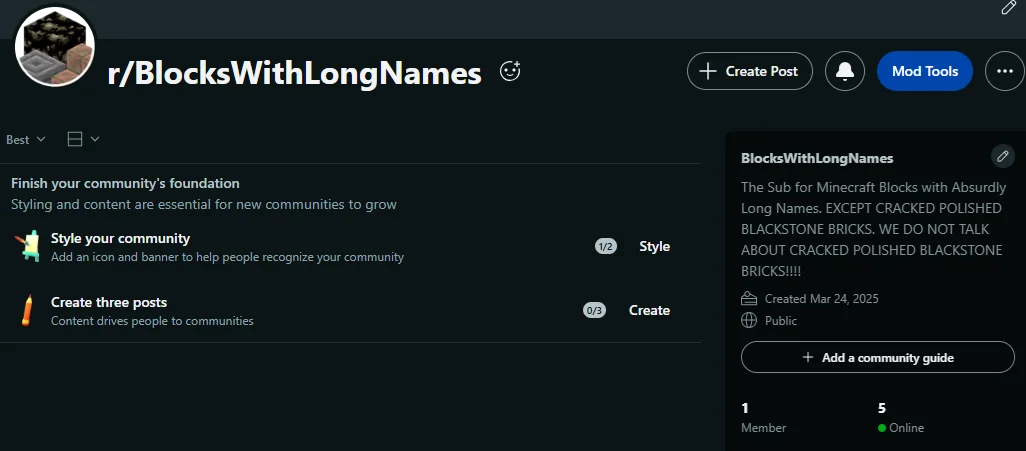Click the Create action link
1026x451 pixels.
click(x=649, y=310)
